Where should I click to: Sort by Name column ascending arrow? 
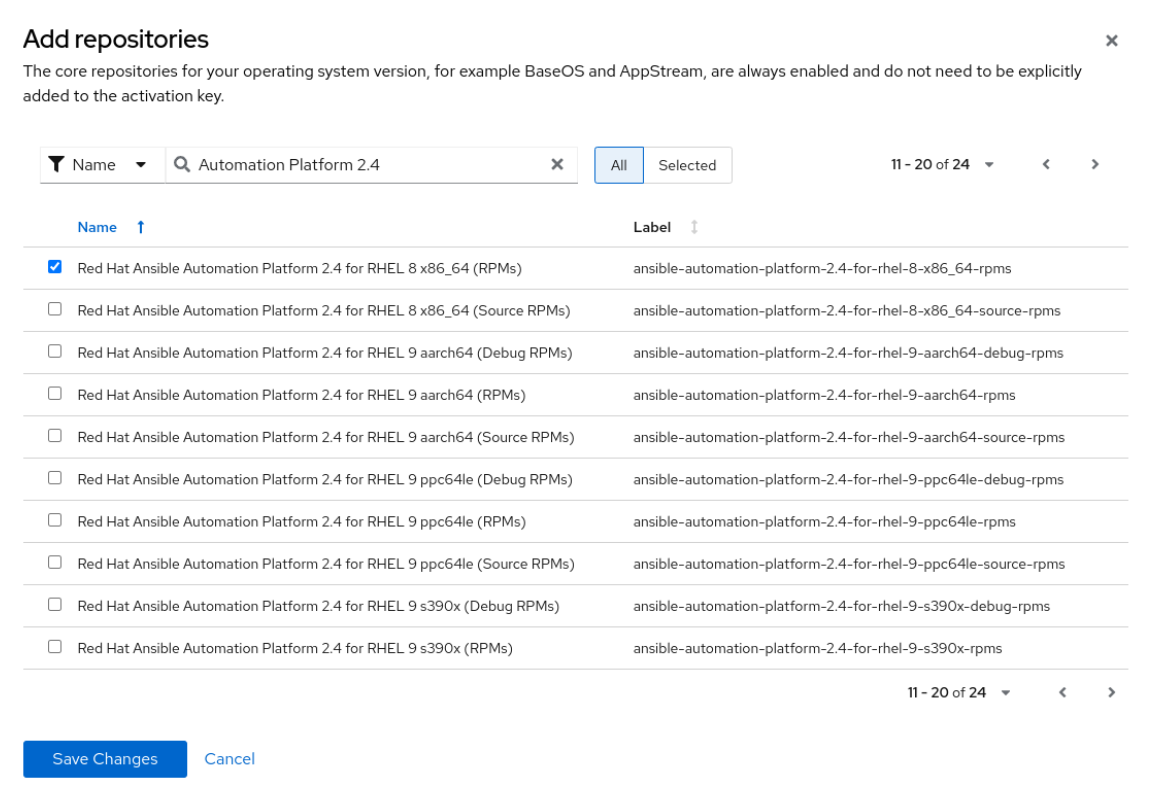141,227
